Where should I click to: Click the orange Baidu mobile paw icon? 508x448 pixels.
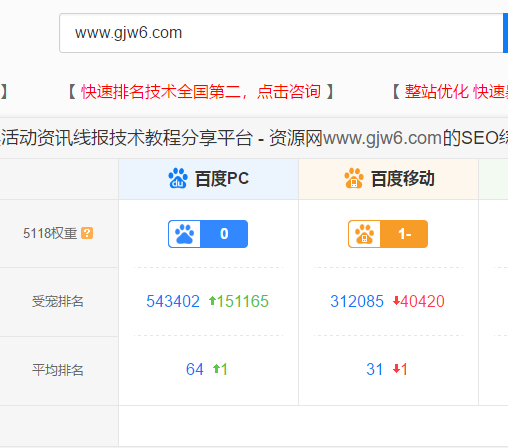(x=354, y=178)
